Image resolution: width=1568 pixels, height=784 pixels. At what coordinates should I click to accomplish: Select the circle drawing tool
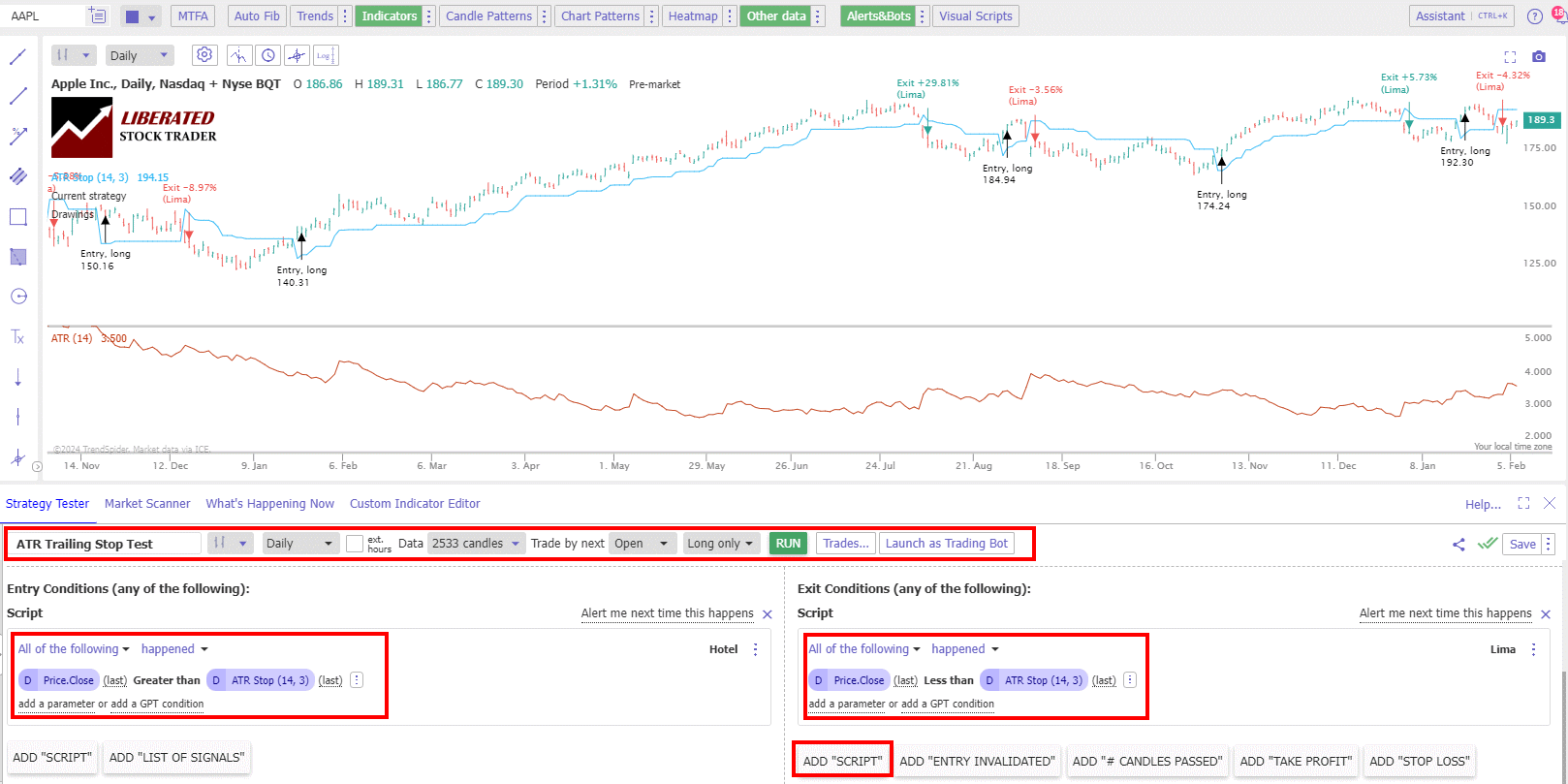17,297
